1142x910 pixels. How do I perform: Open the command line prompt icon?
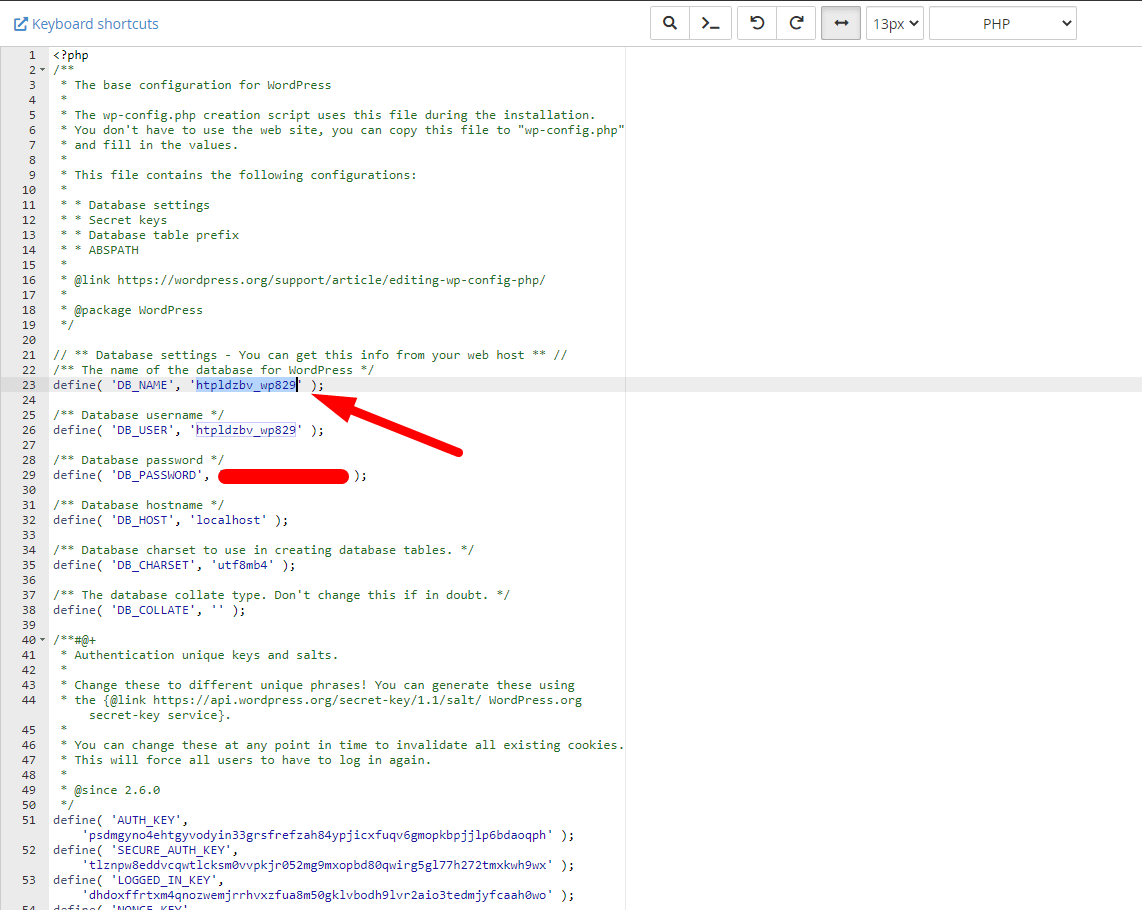(x=710, y=23)
